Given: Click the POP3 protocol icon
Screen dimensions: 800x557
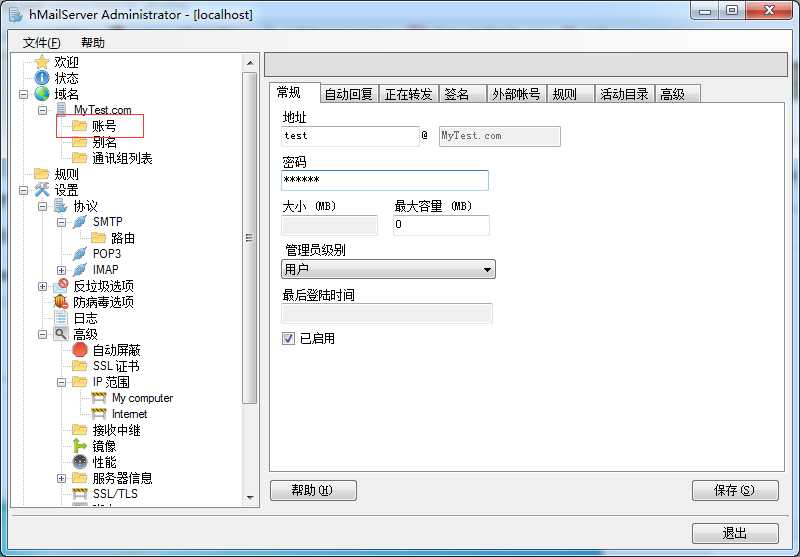Looking at the screenshot, I should pos(80,254).
